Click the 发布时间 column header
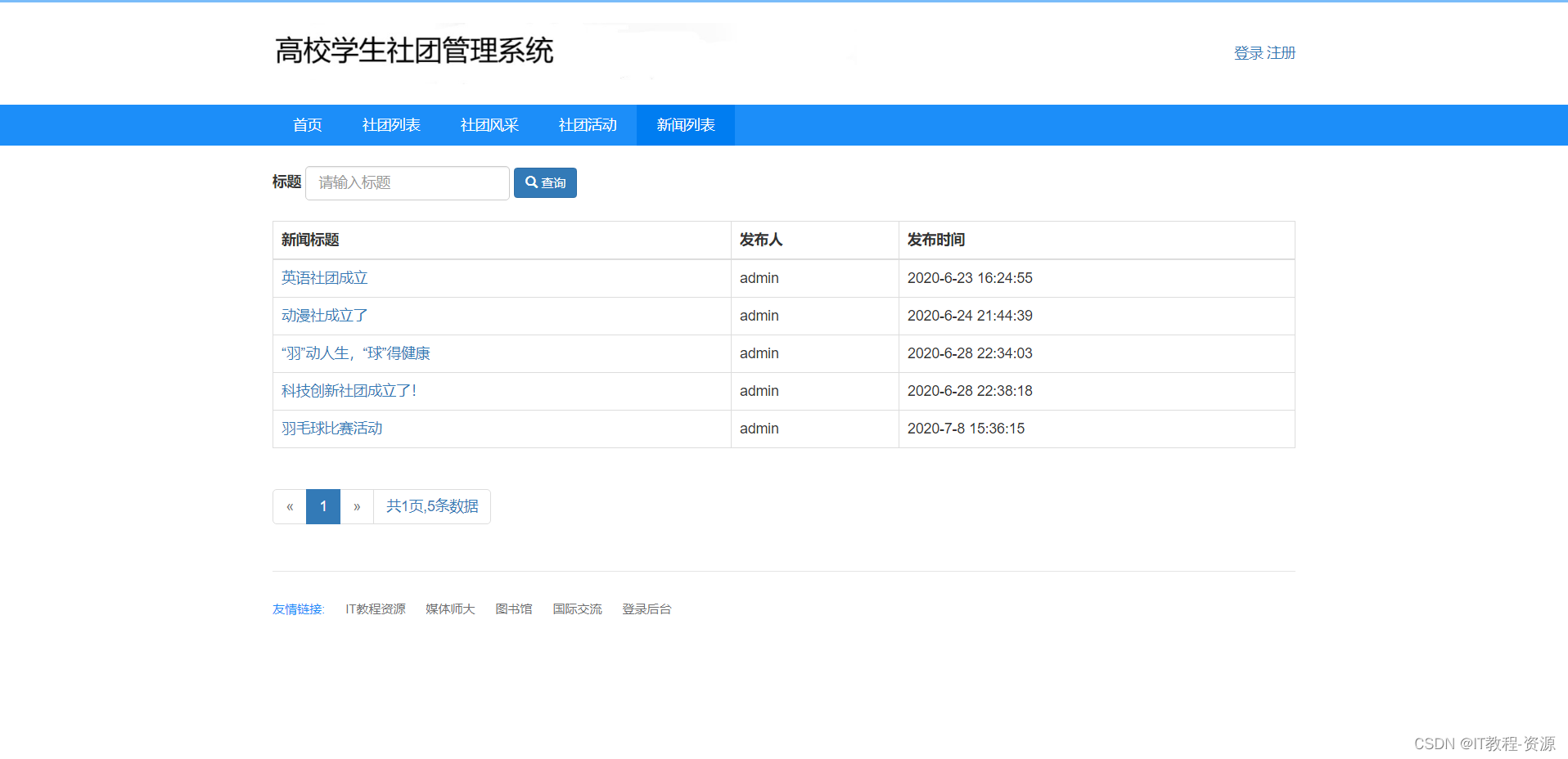Screen dimensions: 1568x759 point(936,240)
